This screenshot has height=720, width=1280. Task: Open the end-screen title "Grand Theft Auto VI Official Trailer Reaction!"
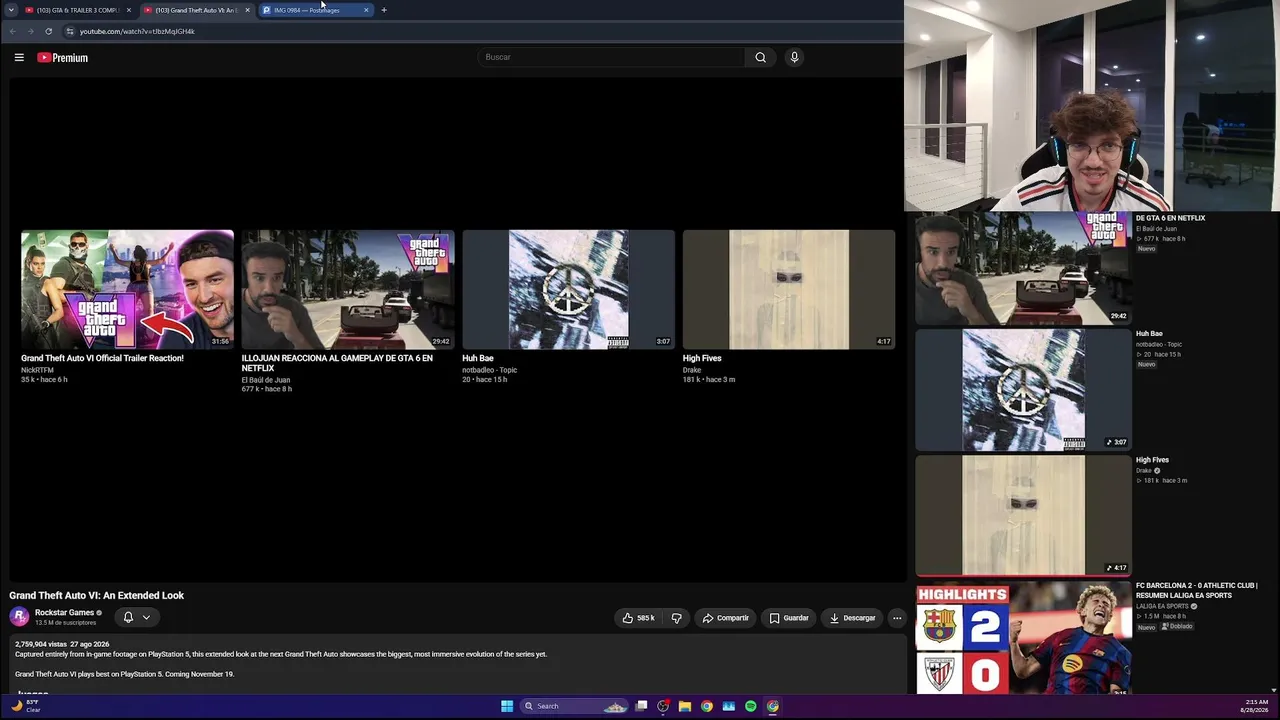pyautogui.click(x=102, y=358)
